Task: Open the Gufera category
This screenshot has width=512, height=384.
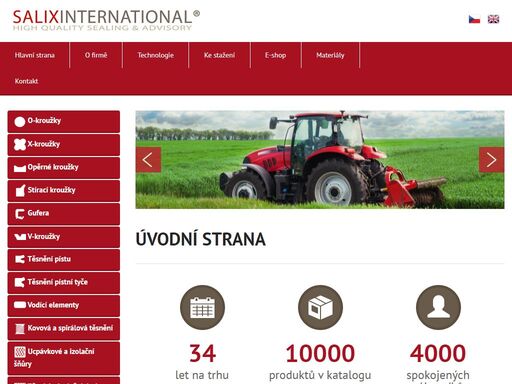Action: tap(64, 214)
